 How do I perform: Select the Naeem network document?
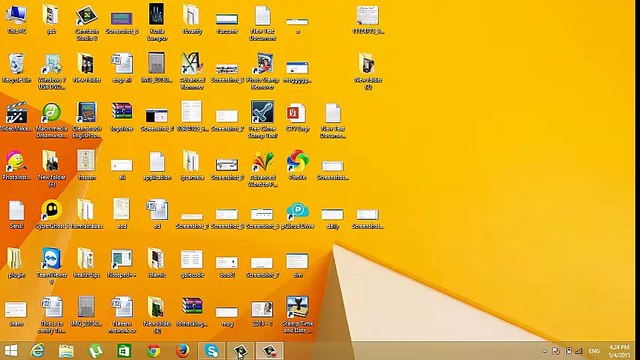click(x=122, y=315)
